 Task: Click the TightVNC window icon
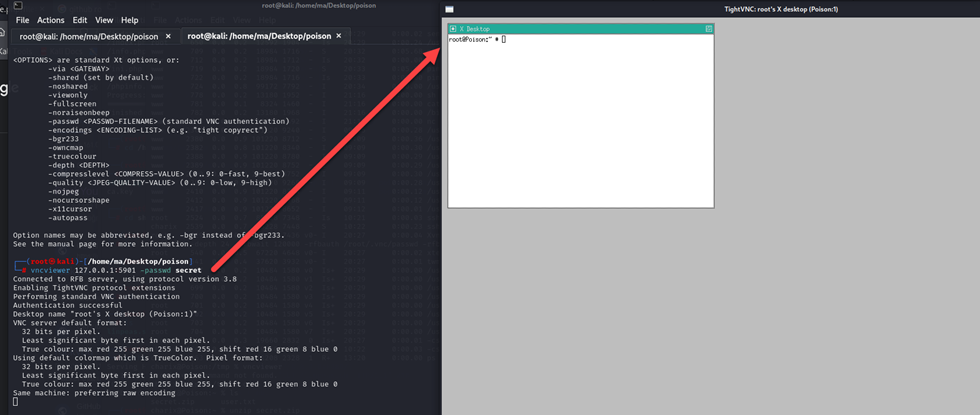click(x=450, y=8)
